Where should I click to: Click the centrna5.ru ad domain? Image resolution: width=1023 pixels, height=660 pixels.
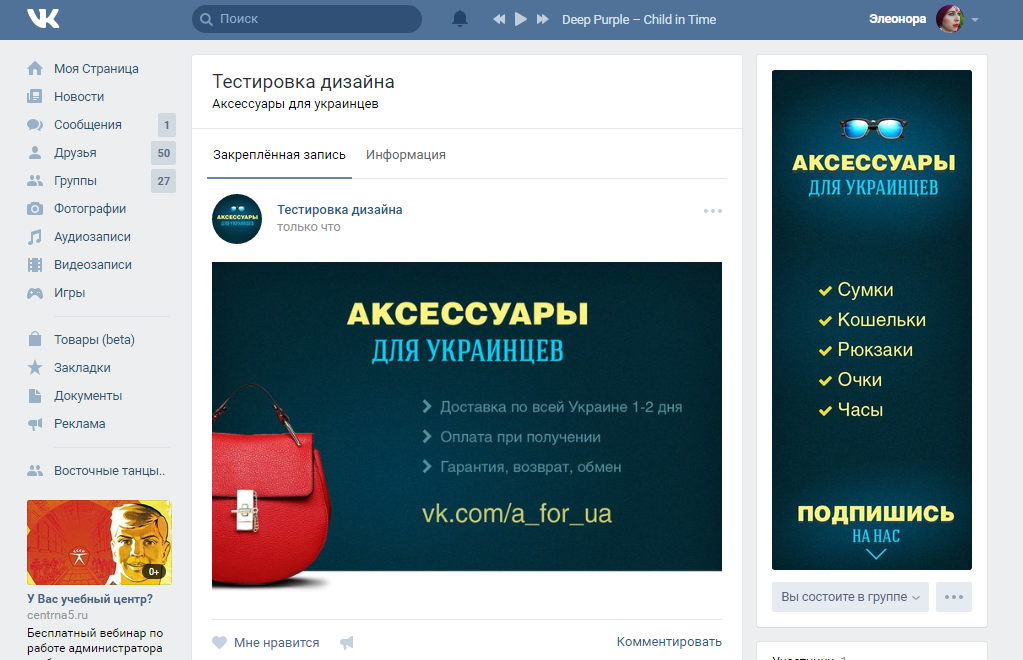coord(57,615)
